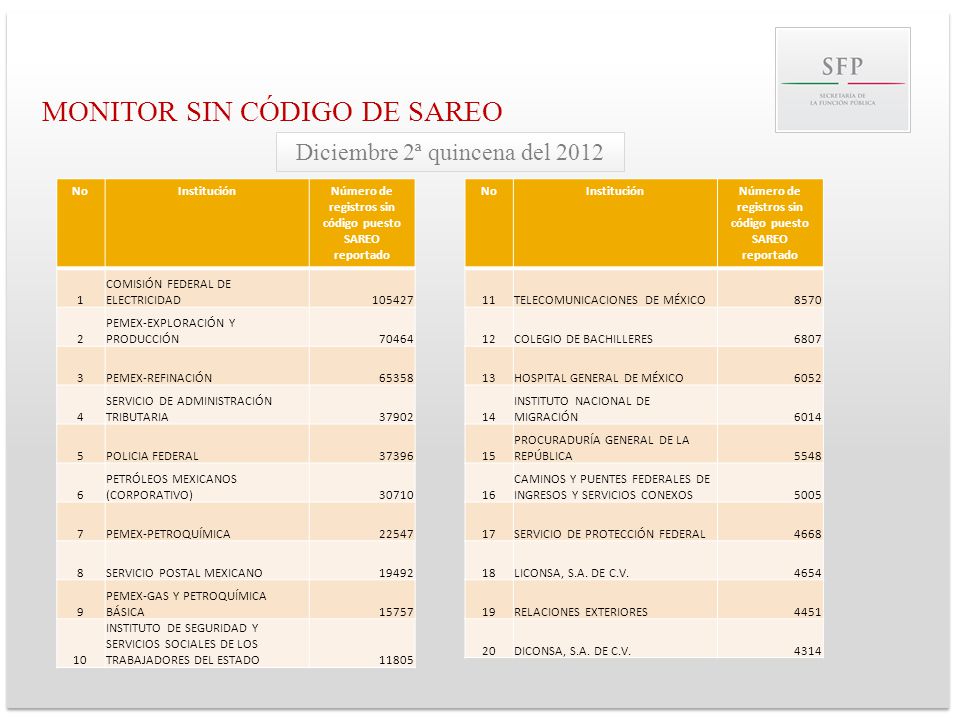
Task: Click the SFP logo image
Action: point(842,80)
